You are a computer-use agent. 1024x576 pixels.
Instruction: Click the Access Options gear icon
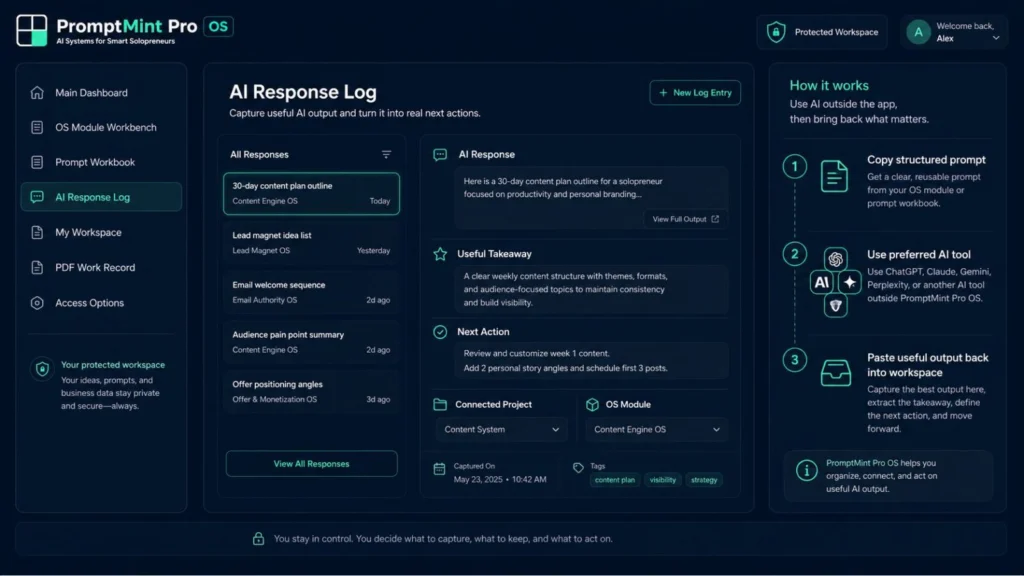coord(37,302)
